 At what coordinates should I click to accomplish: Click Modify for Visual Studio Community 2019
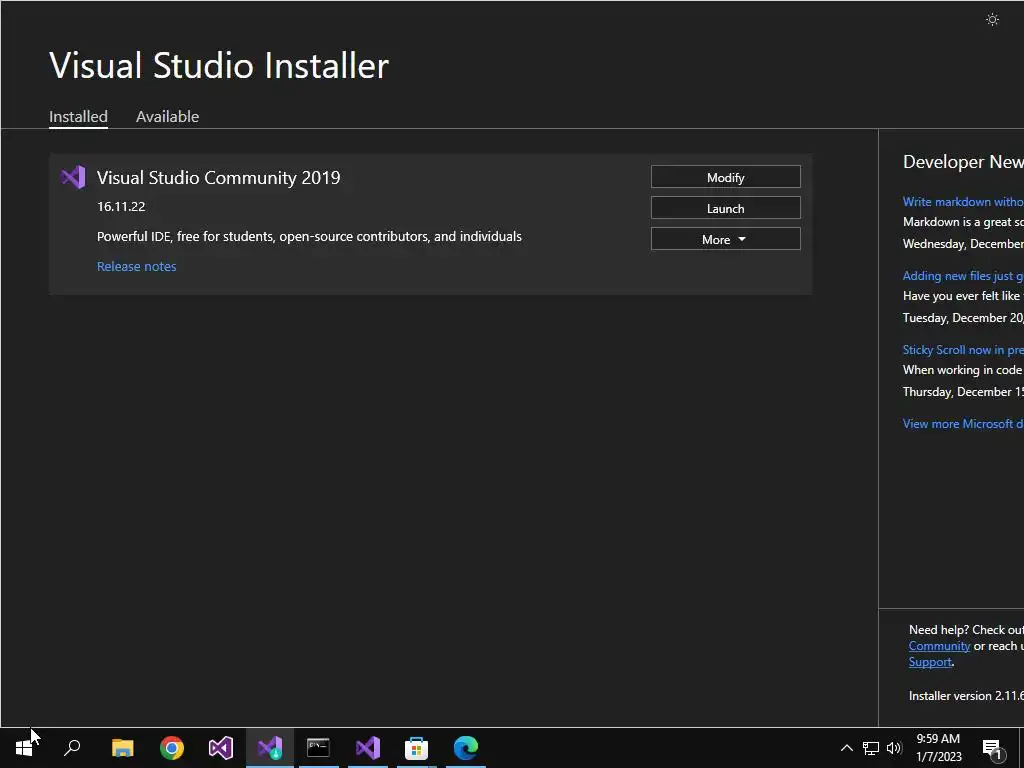click(x=726, y=177)
